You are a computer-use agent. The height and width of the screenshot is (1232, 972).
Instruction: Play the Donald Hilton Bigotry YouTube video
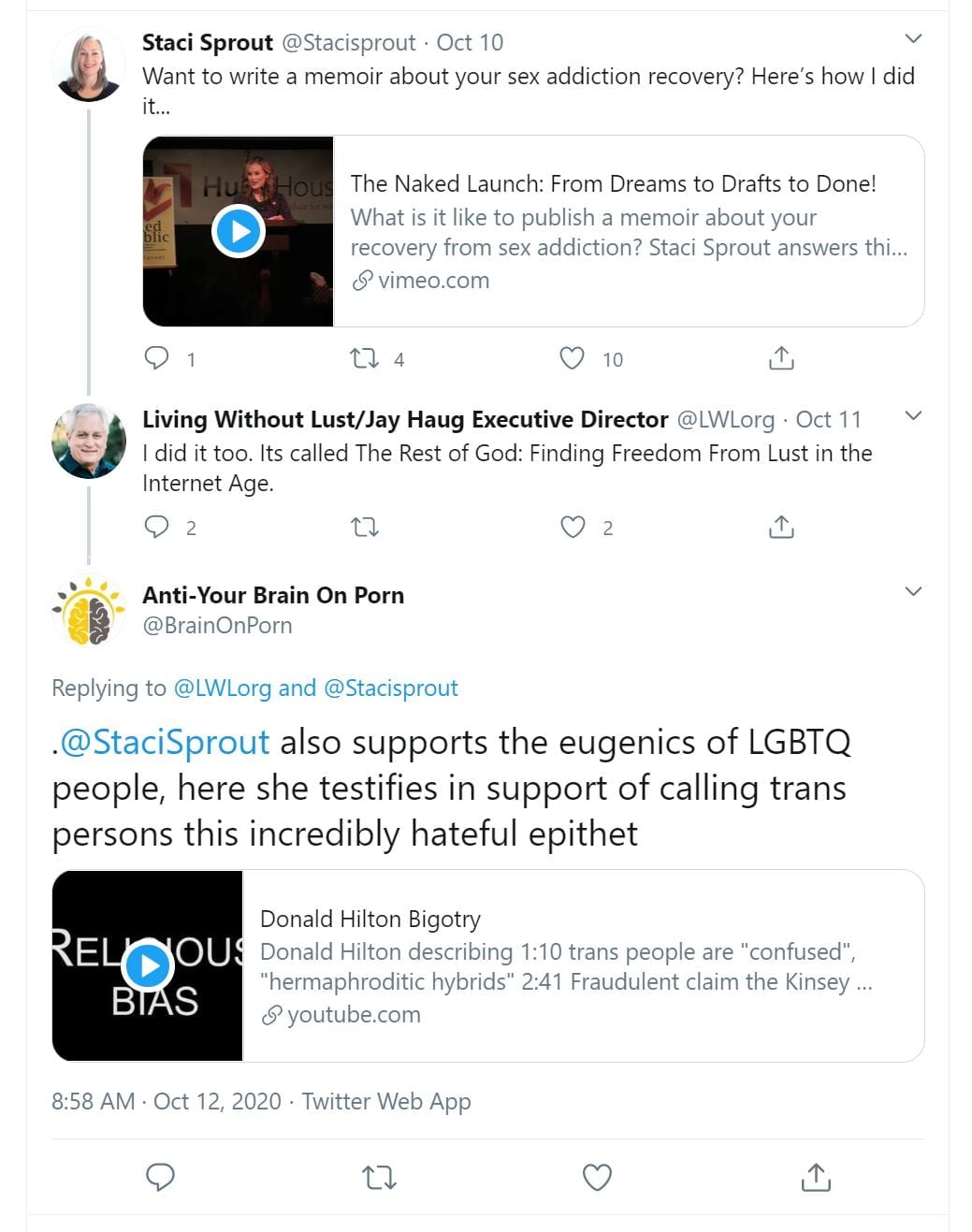[x=148, y=965]
